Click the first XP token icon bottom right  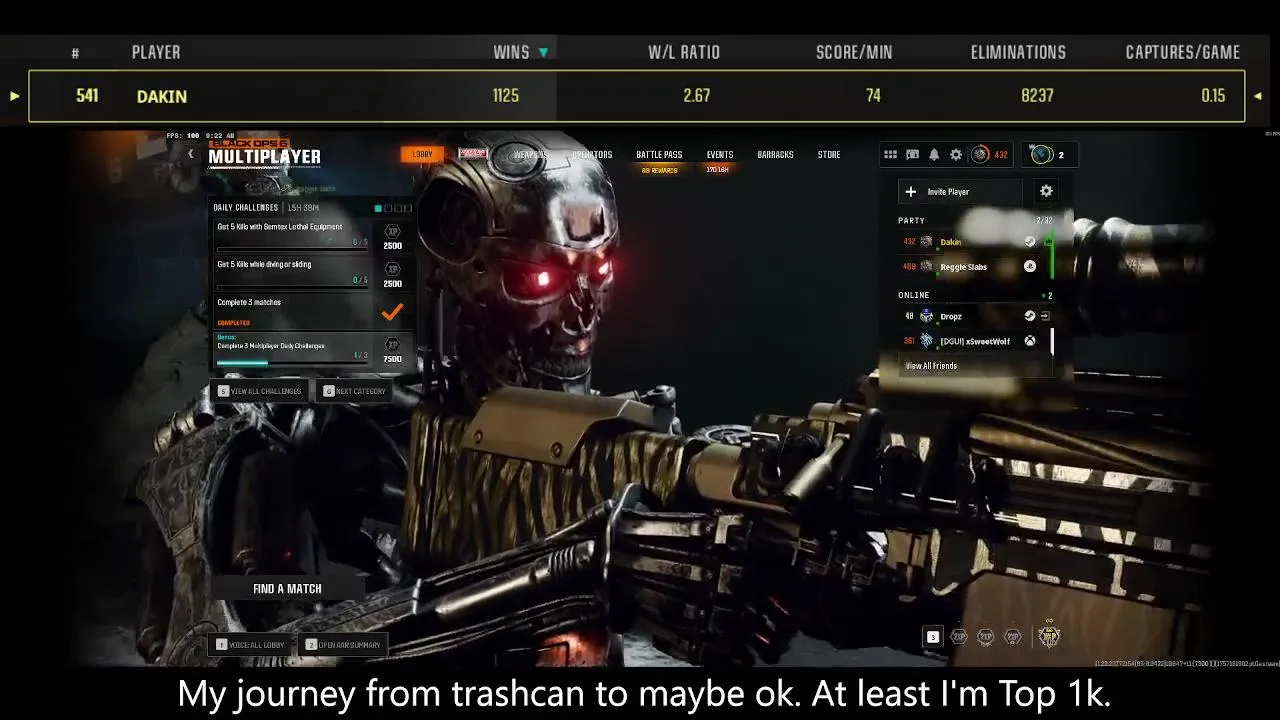pyautogui.click(x=959, y=636)
